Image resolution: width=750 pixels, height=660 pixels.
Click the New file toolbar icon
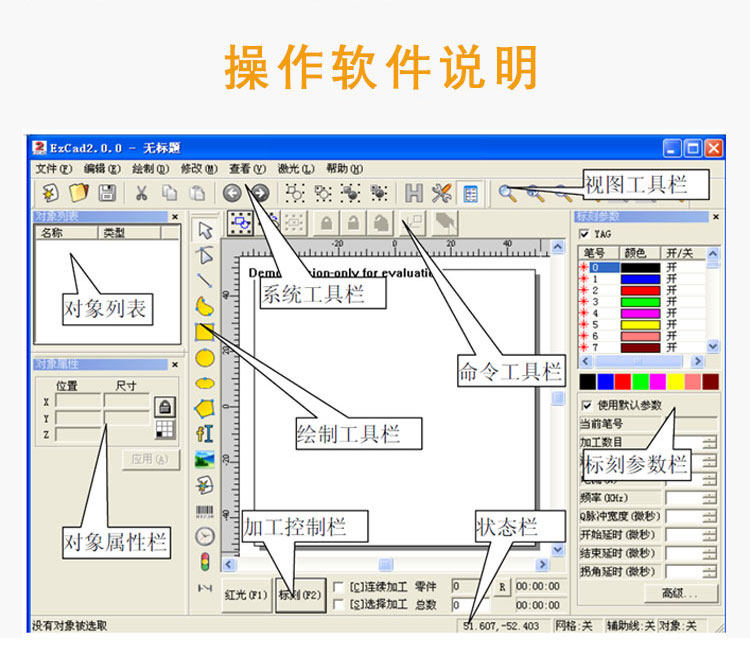click(x=50, y=193)
